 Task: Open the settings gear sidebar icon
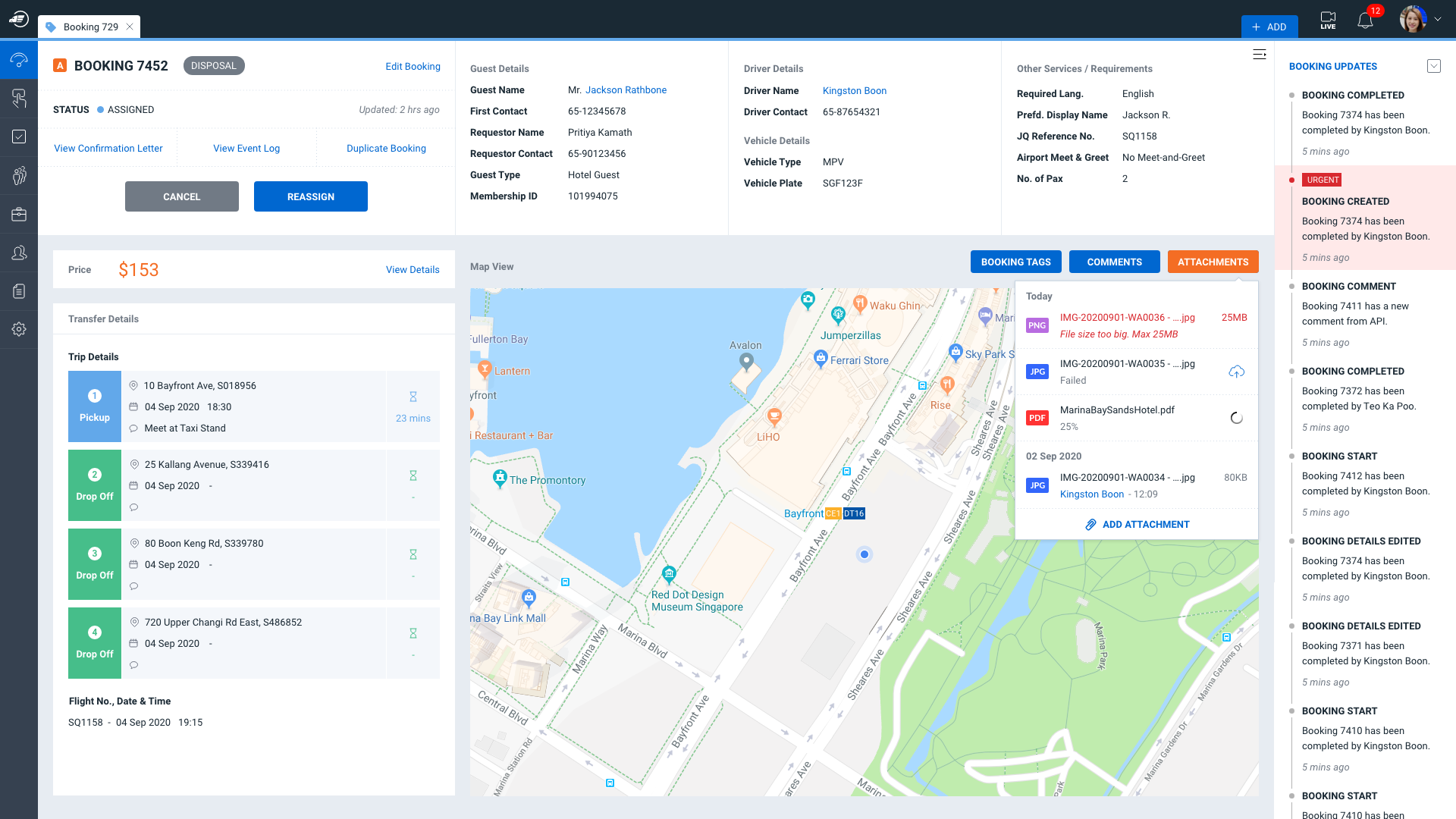[19, 329]
